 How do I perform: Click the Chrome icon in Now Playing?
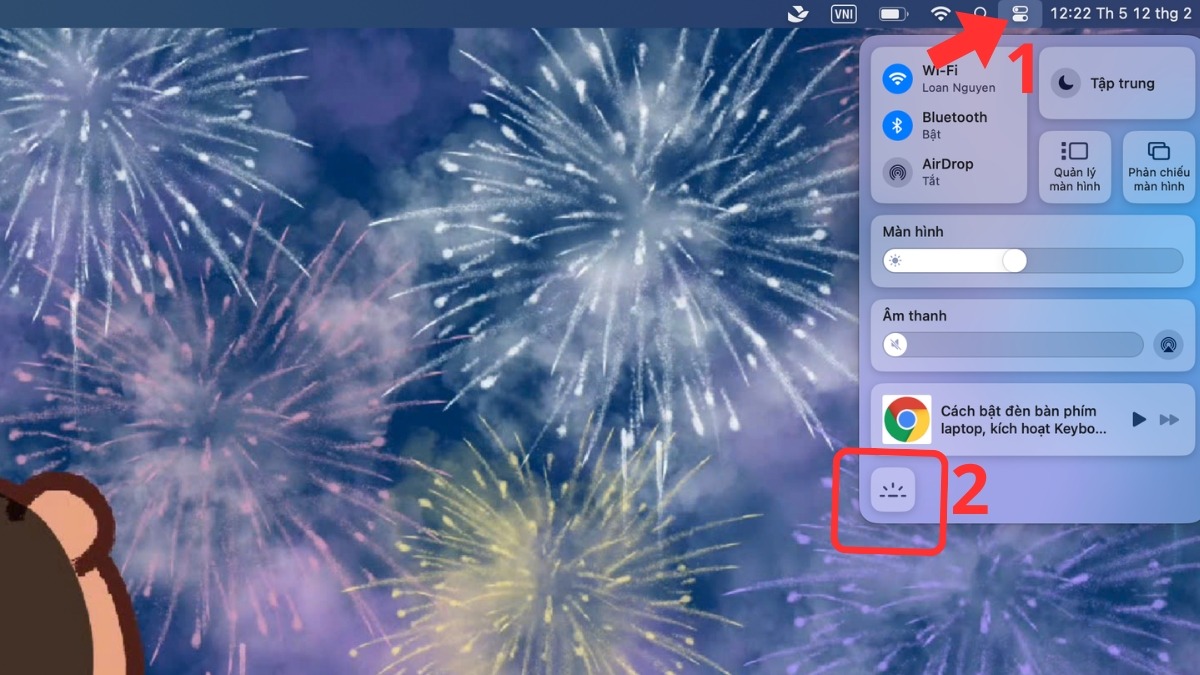click(907, 420)
